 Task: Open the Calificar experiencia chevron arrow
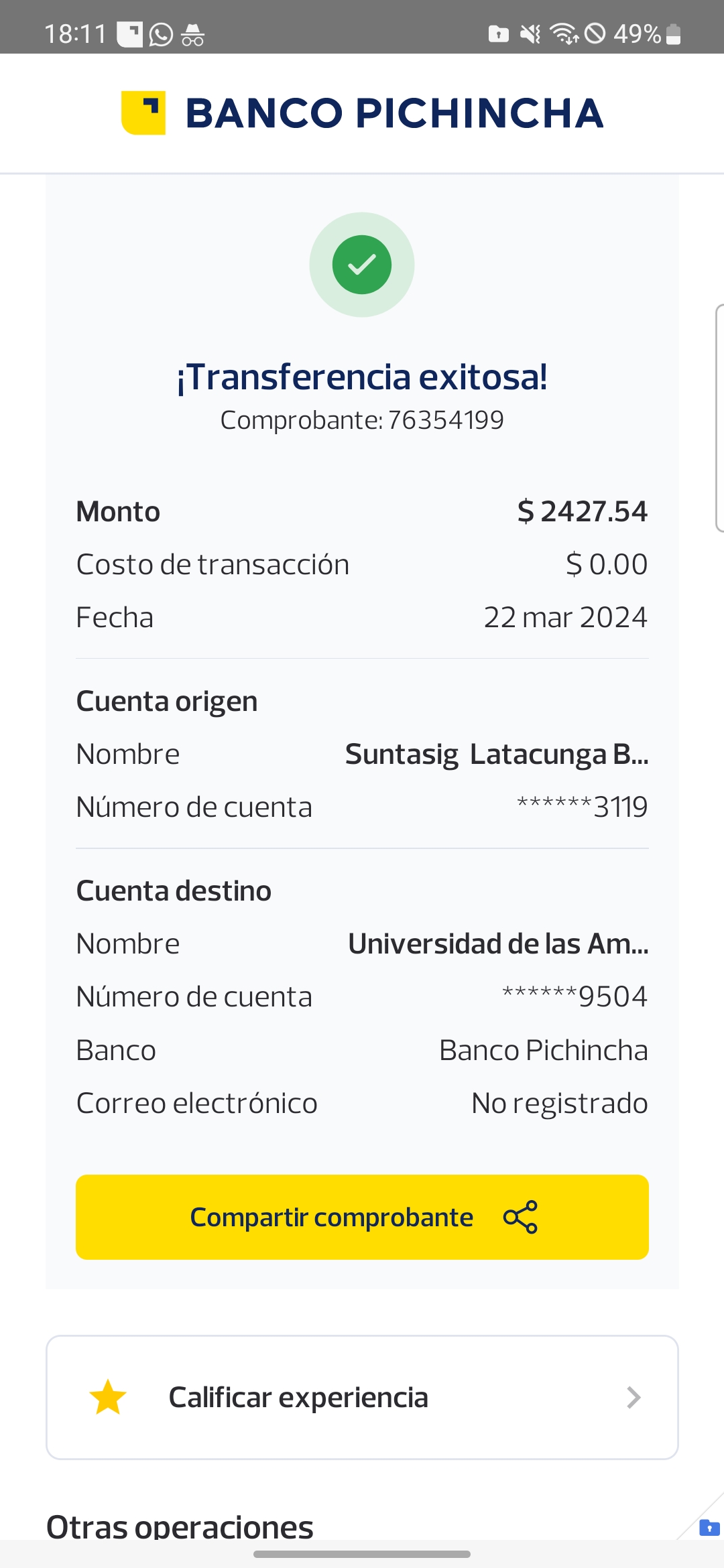[633, 1397]
